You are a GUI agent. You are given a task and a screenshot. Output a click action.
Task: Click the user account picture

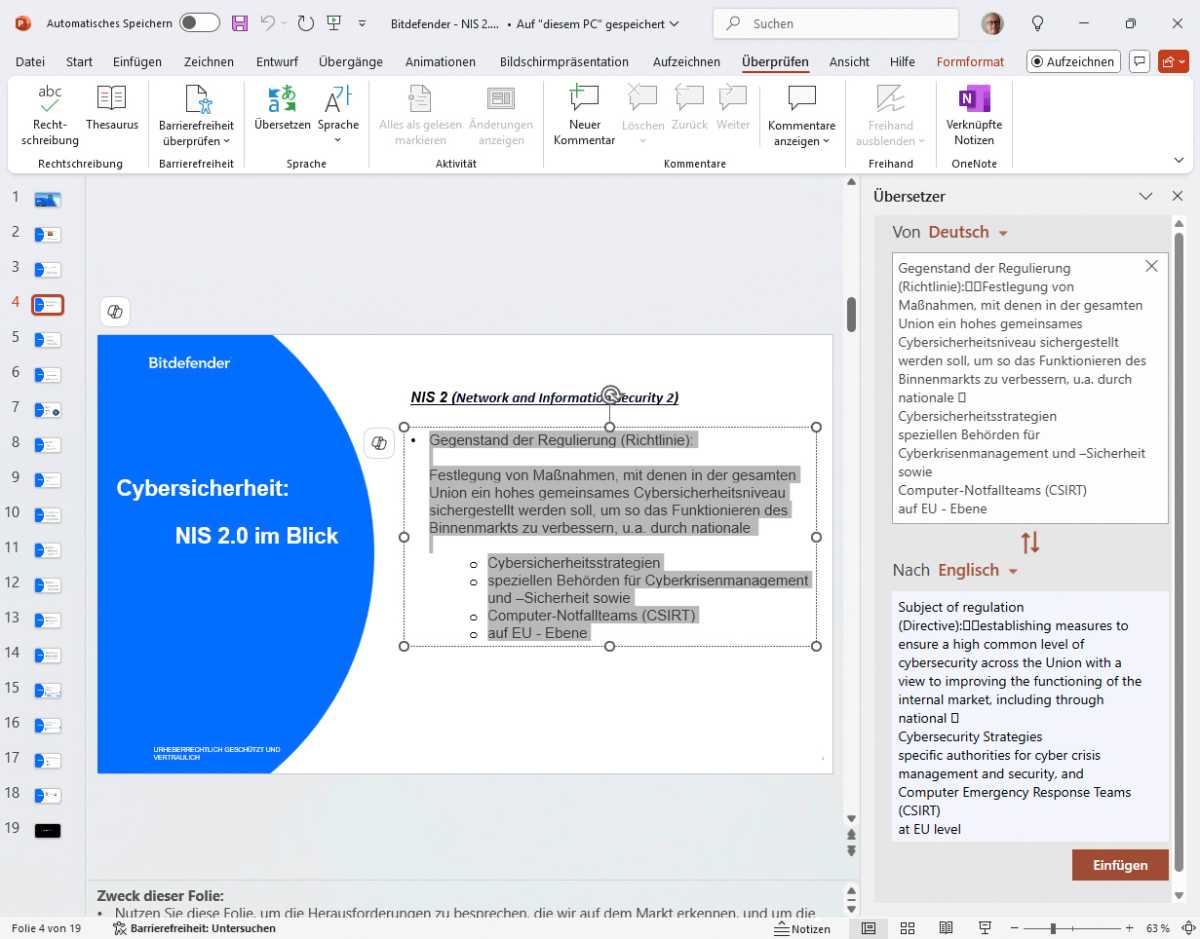(x=993, y=23)
